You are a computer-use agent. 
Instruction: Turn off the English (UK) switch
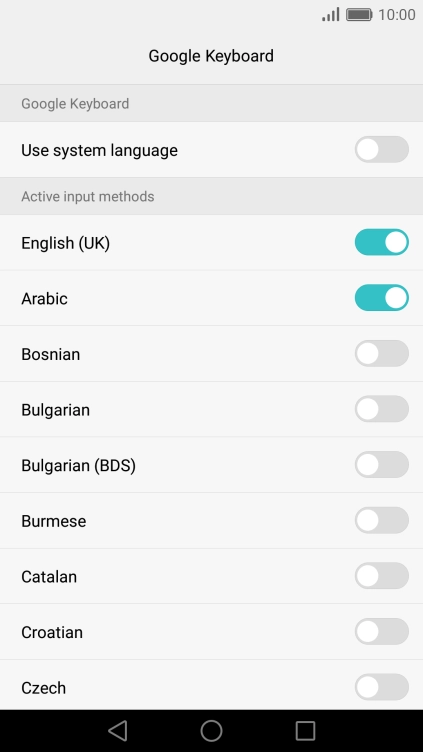tap(382, 242)
